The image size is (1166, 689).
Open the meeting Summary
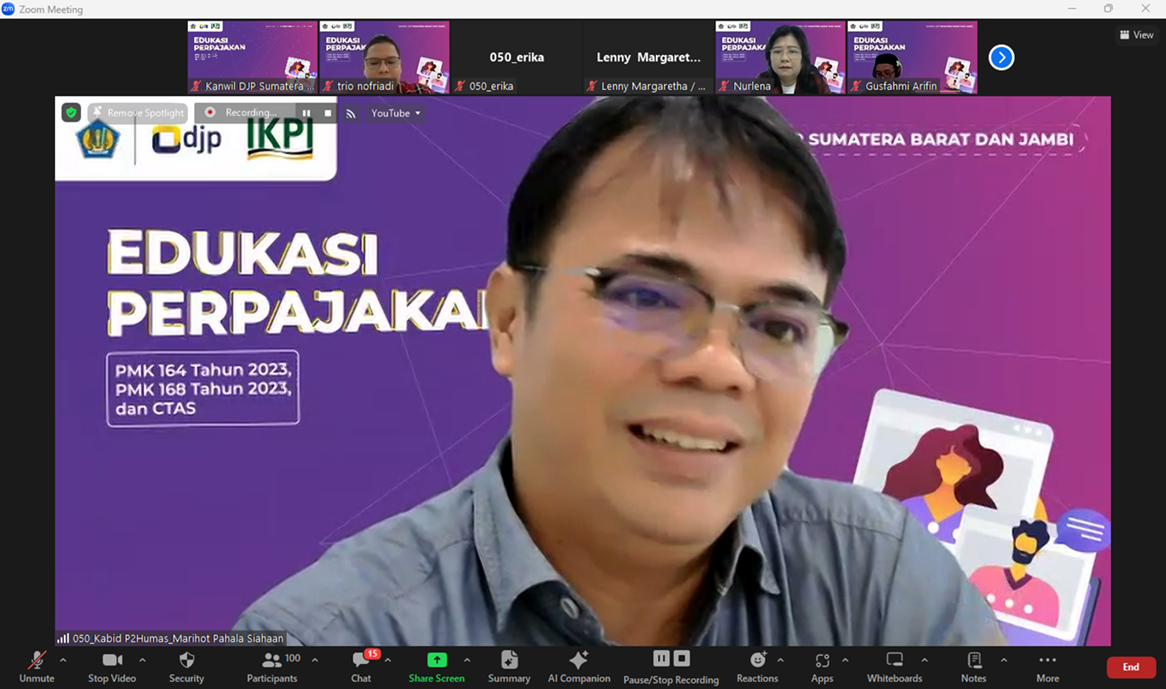[508, 666]
